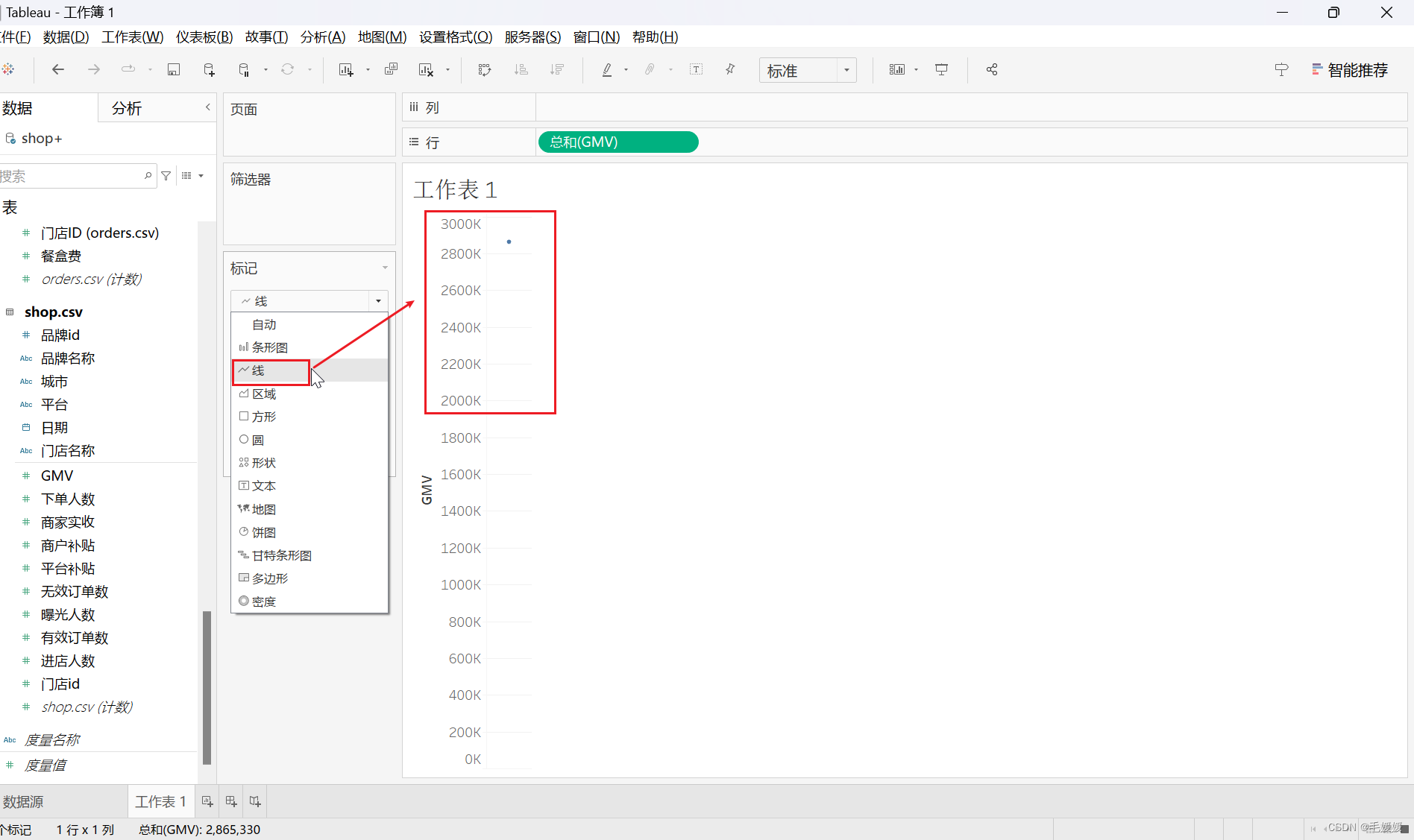The width and height of the screenshot is (1414, 840).
Task: Open the highlight dropdown arrow
Action: [x=626, y=70]
